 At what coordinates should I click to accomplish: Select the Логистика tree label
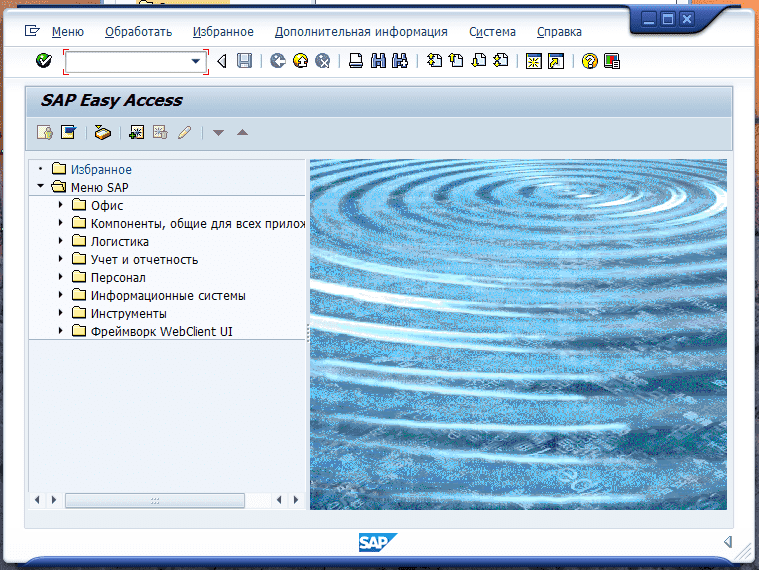[120, 241]
